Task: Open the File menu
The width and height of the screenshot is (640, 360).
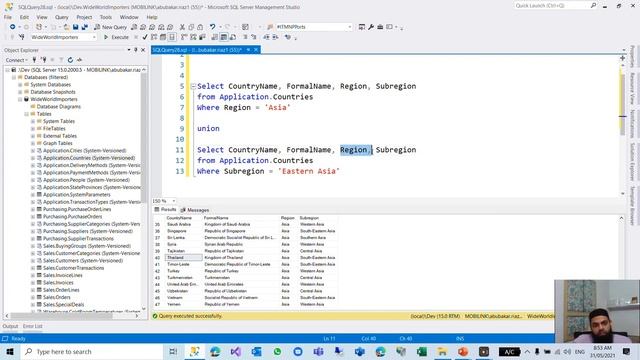Action: [x=8, y=17]
